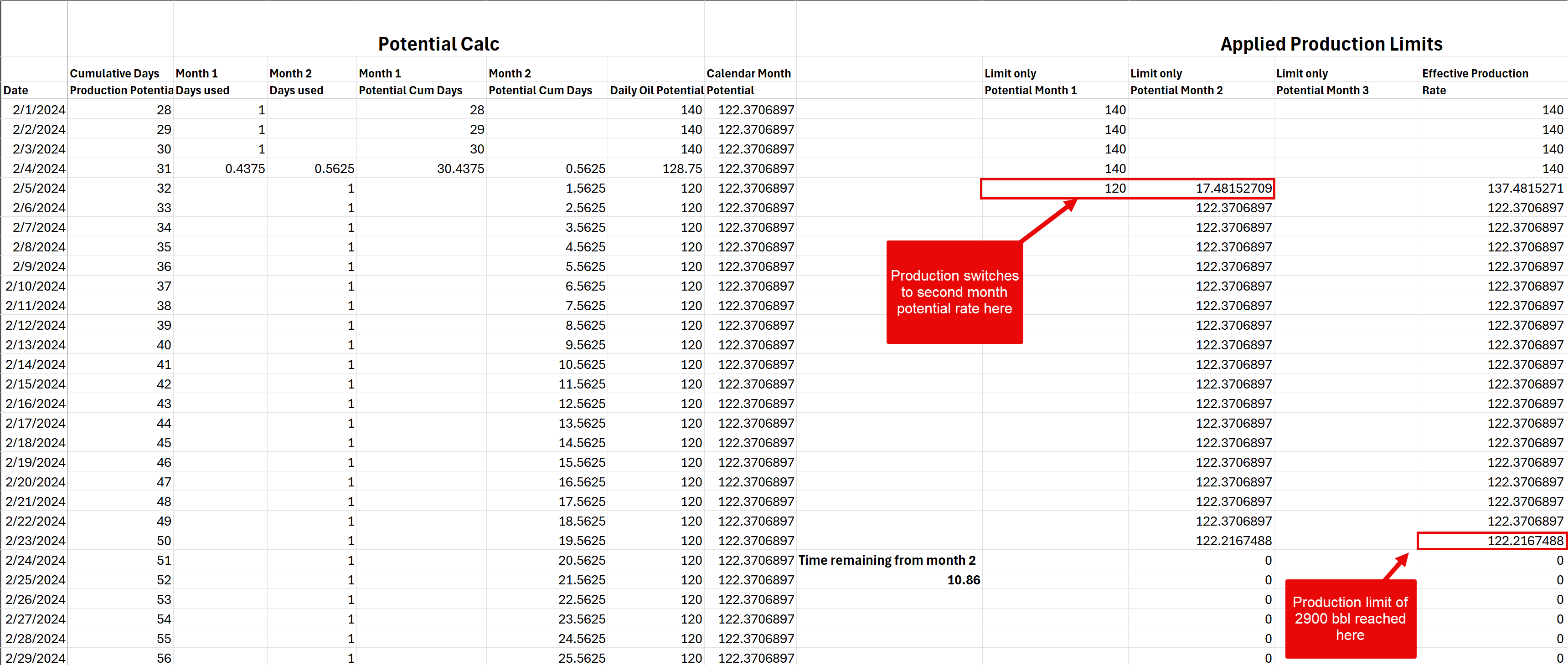Click the Month 1 Potential Cum Days 30.4375
This screenshot has width=1568, height=665.
pos(460,169)
